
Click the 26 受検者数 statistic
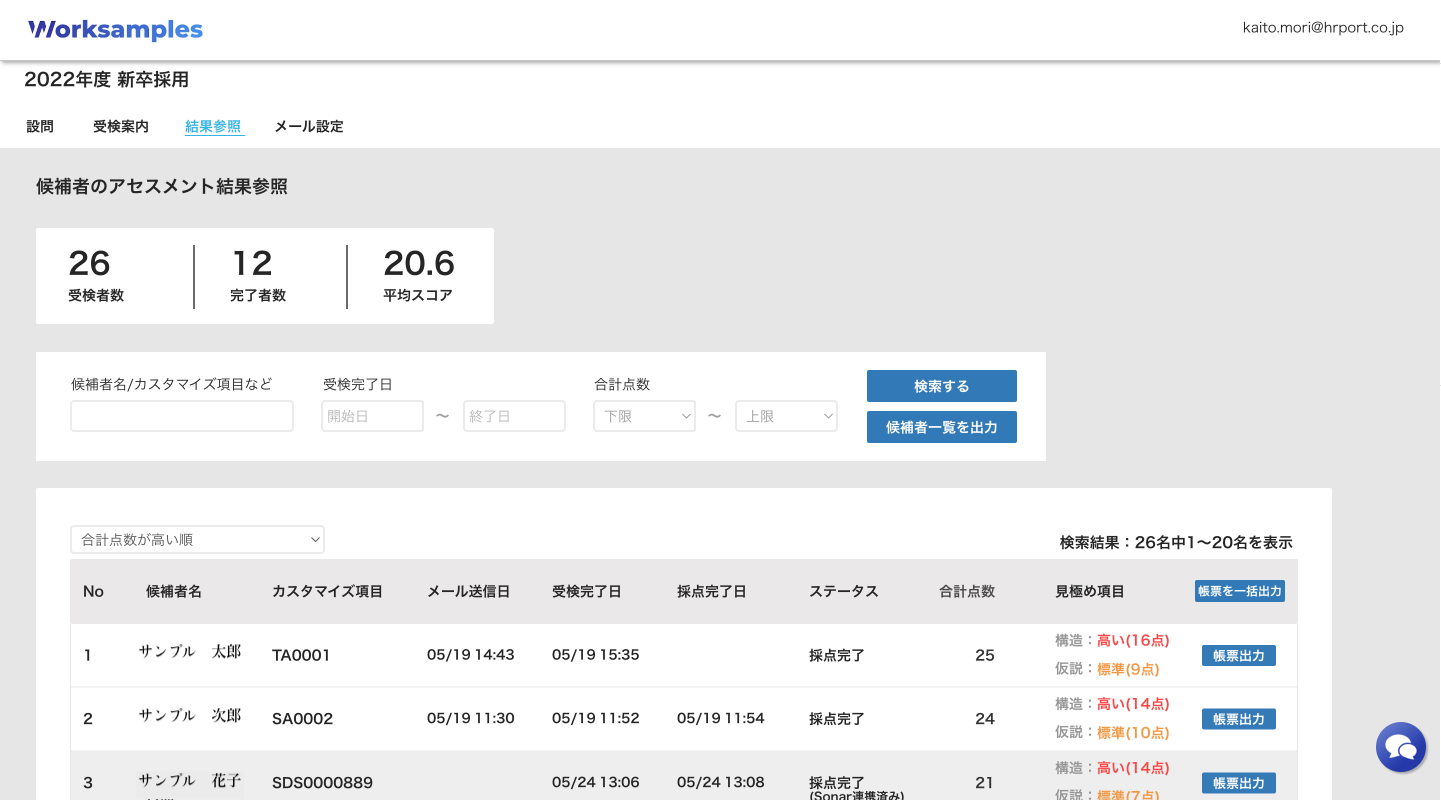96,275
